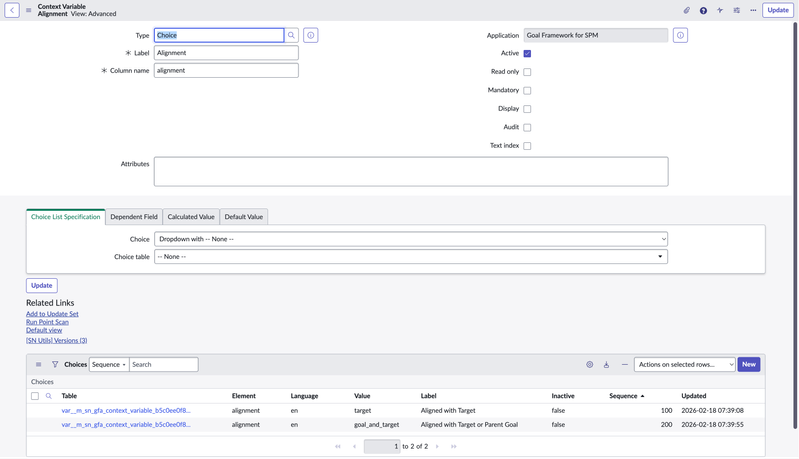Show info for the Application field

click(680, 35)
